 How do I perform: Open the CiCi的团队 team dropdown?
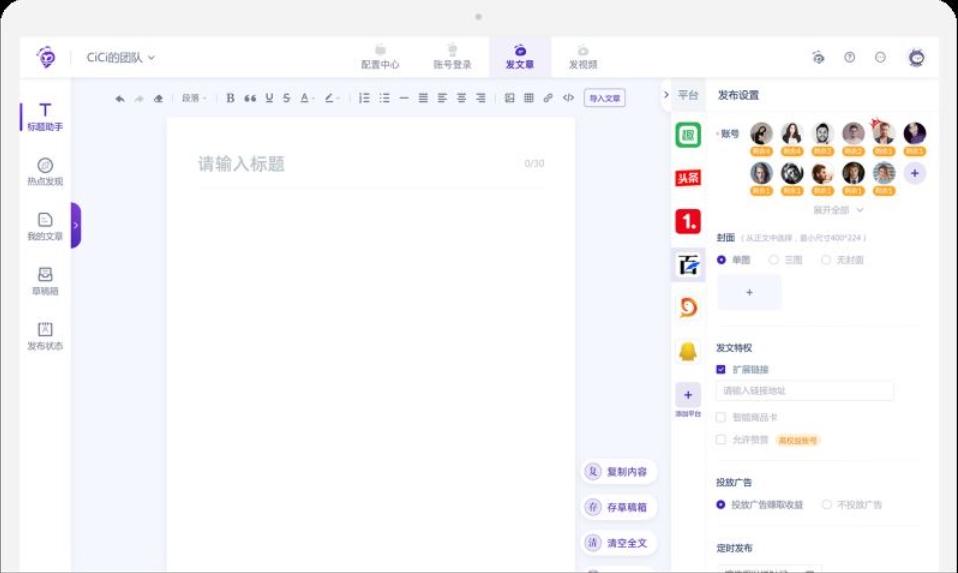point(120,57)
